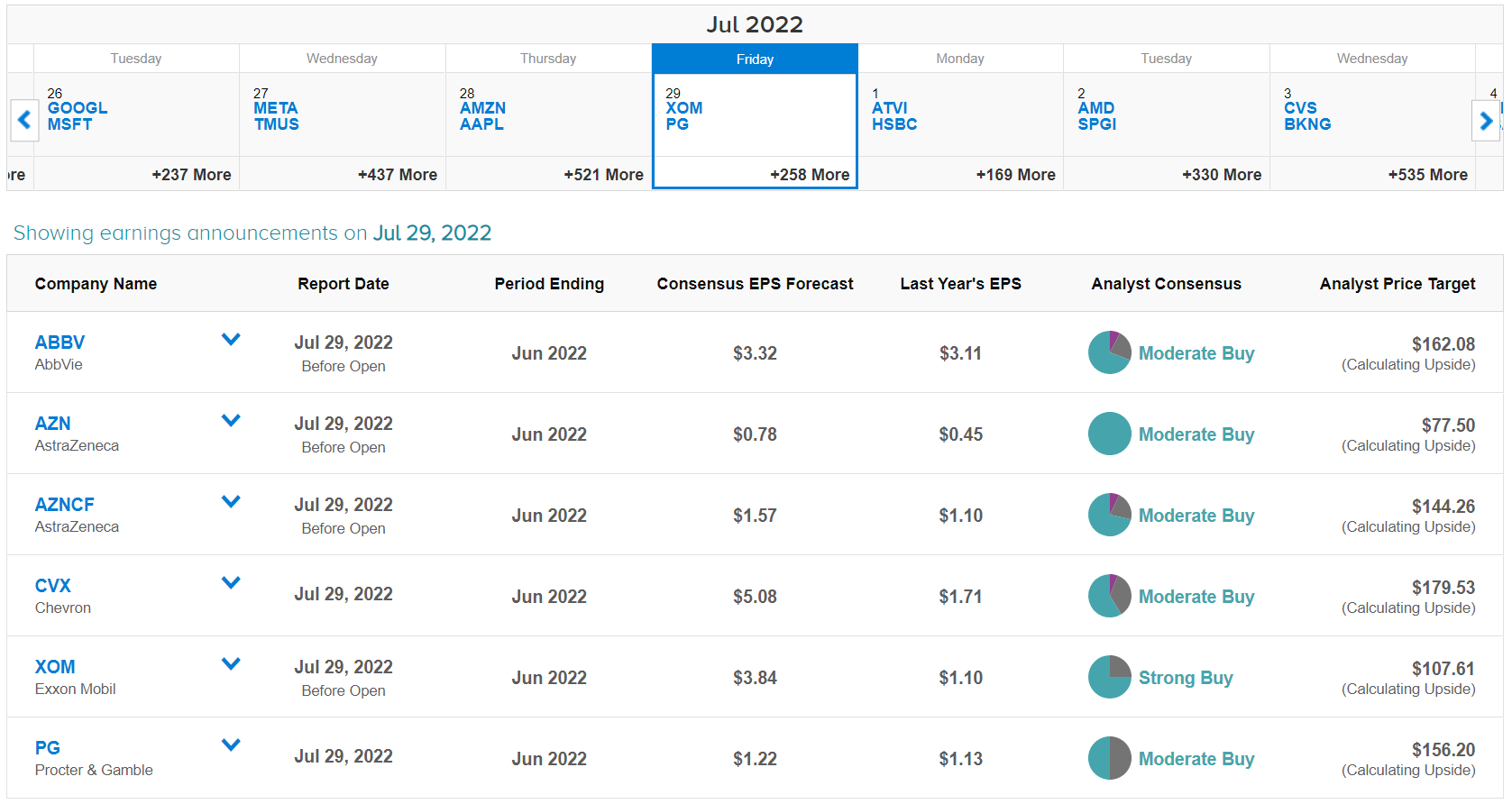Go to next week with right arrow
This screenshot has width=1512, height=804.
1486,119
